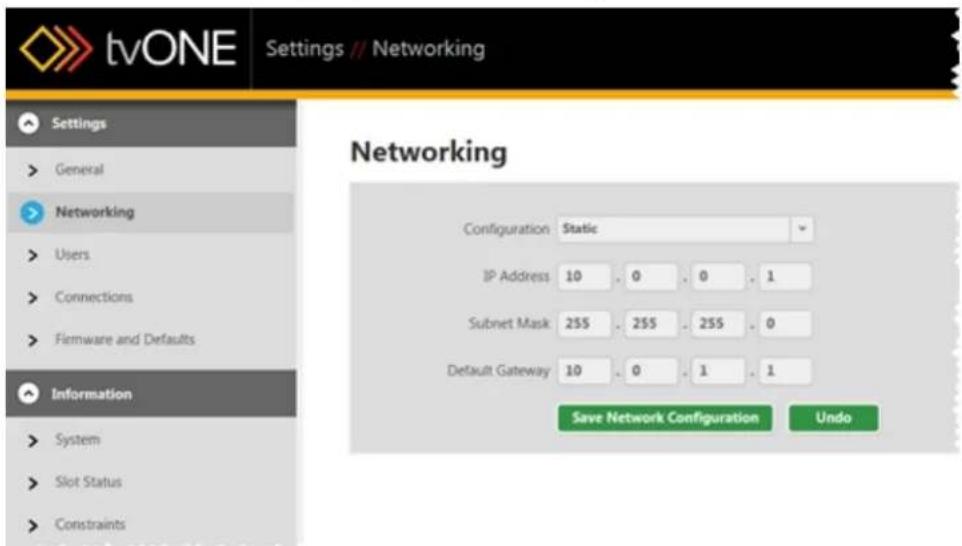Click the third Subnet Mask octet field
The image size is (962, 546).
[718, 323]
